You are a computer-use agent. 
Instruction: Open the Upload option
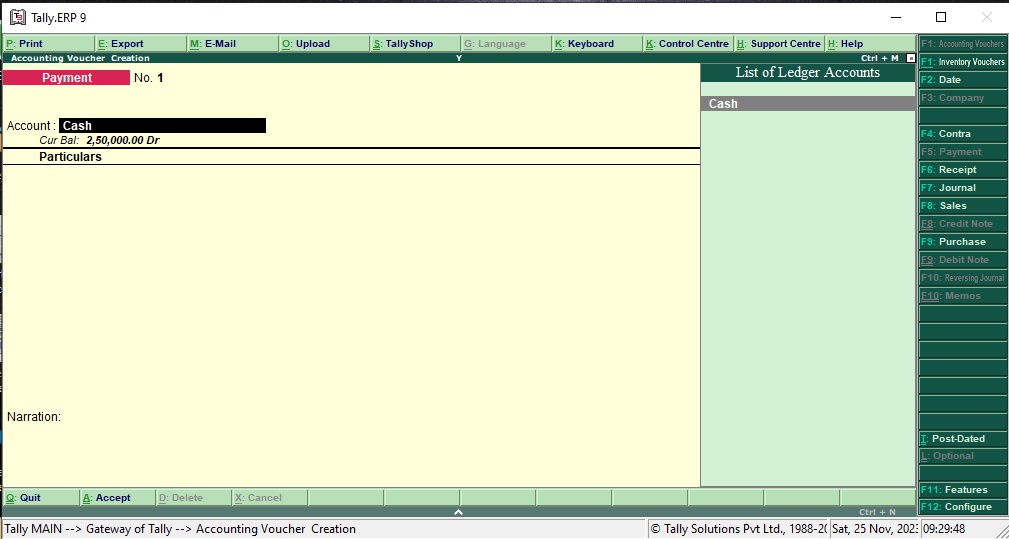[x=324, y=44]
